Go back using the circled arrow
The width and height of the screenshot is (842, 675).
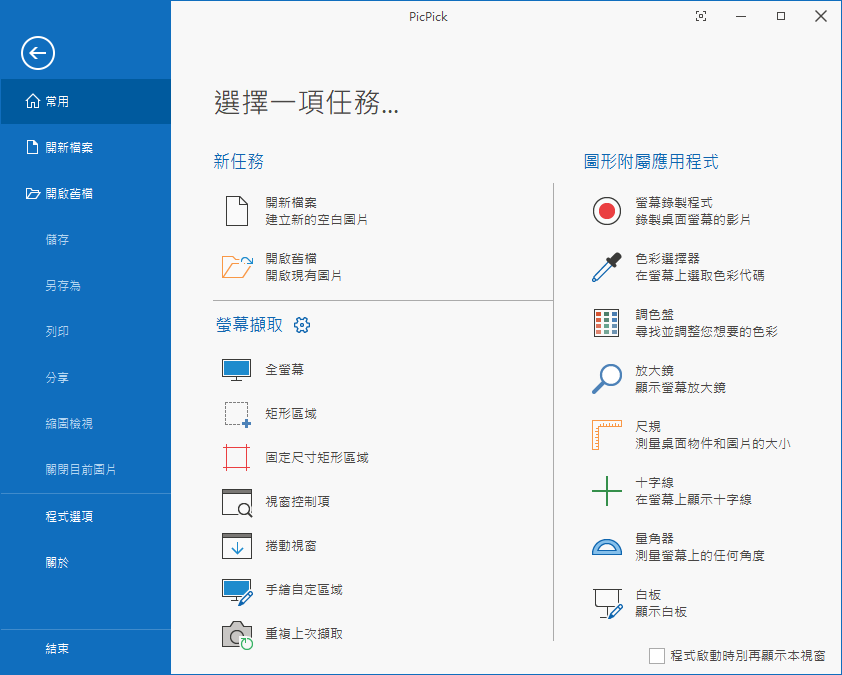pyautogui.click(x=38, y=53)
